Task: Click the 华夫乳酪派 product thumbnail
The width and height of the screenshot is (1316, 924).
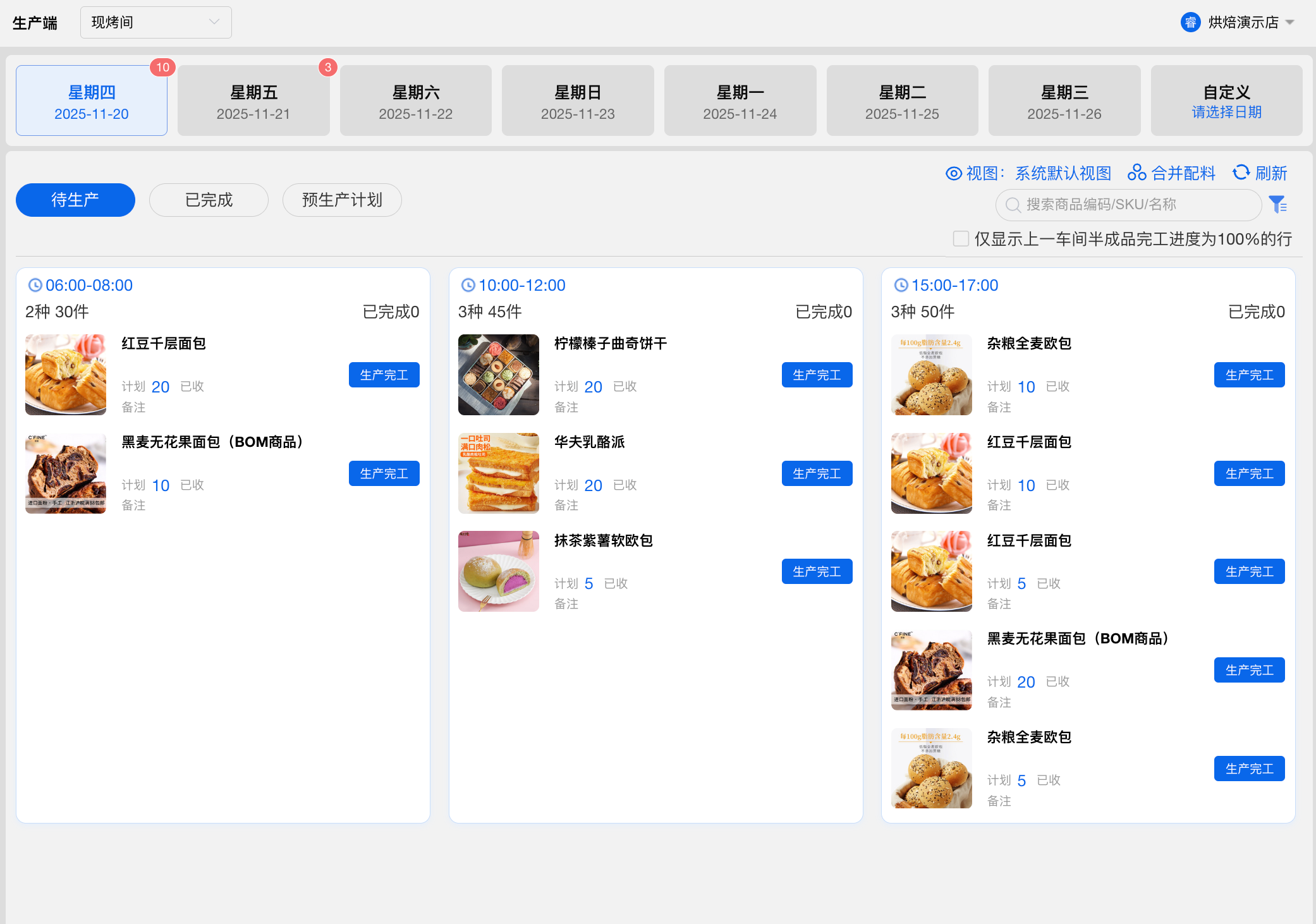Action: coord(499,473)
